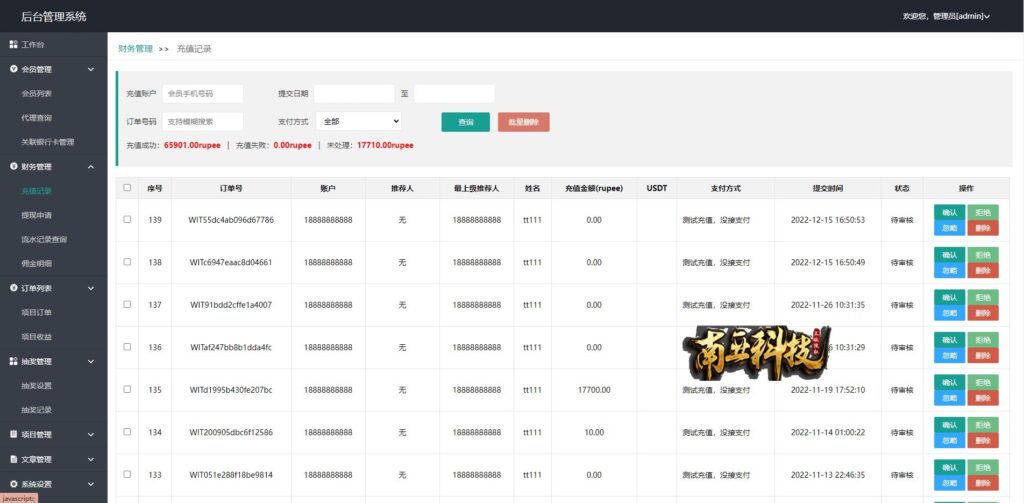Image resolution: width=1024 pixels, height=503 pixels.
Task: Click the end date field after 至
Action: (455, 93)
